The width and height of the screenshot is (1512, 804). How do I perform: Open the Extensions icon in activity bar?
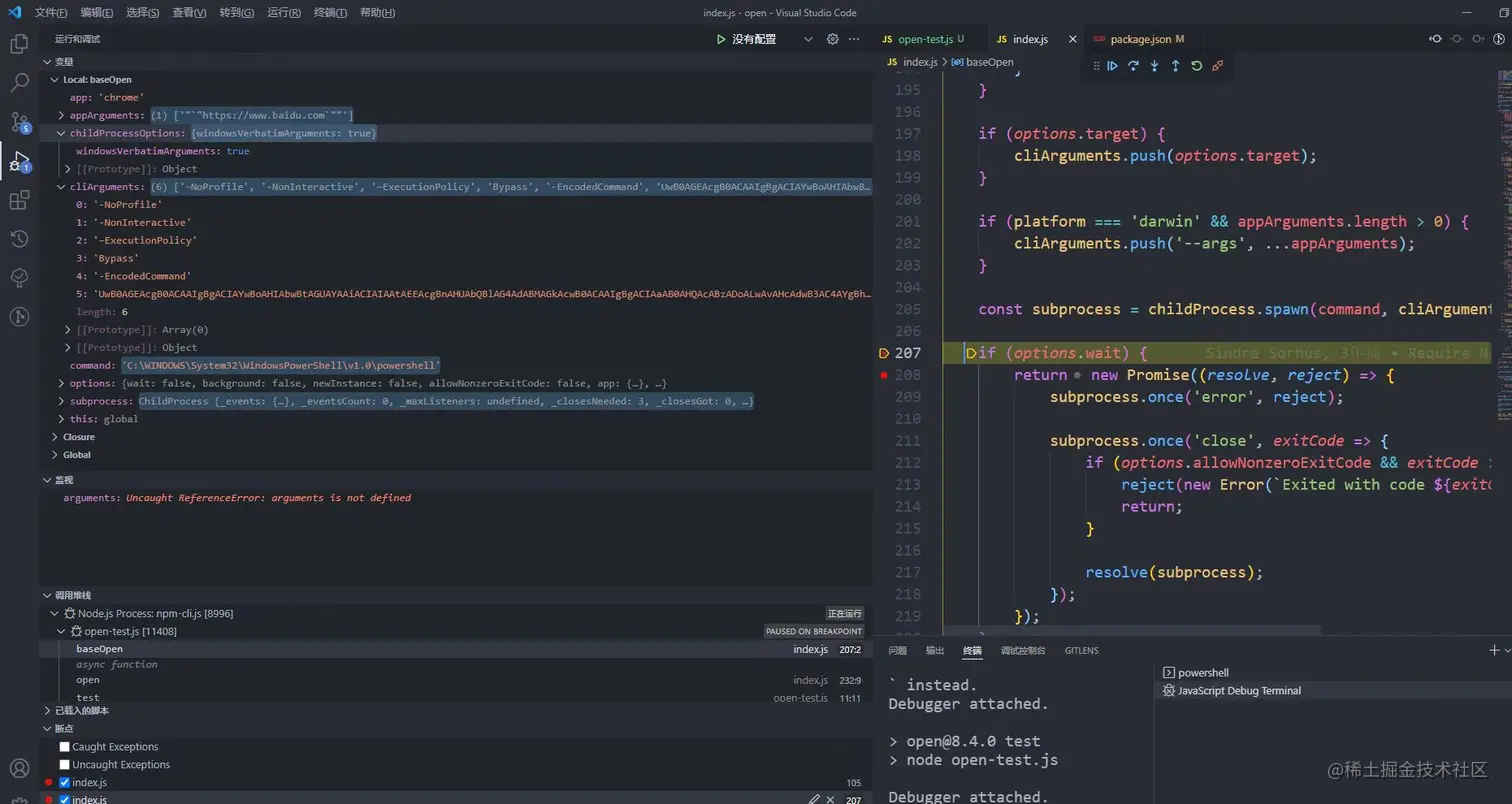[x=18, y=199]
